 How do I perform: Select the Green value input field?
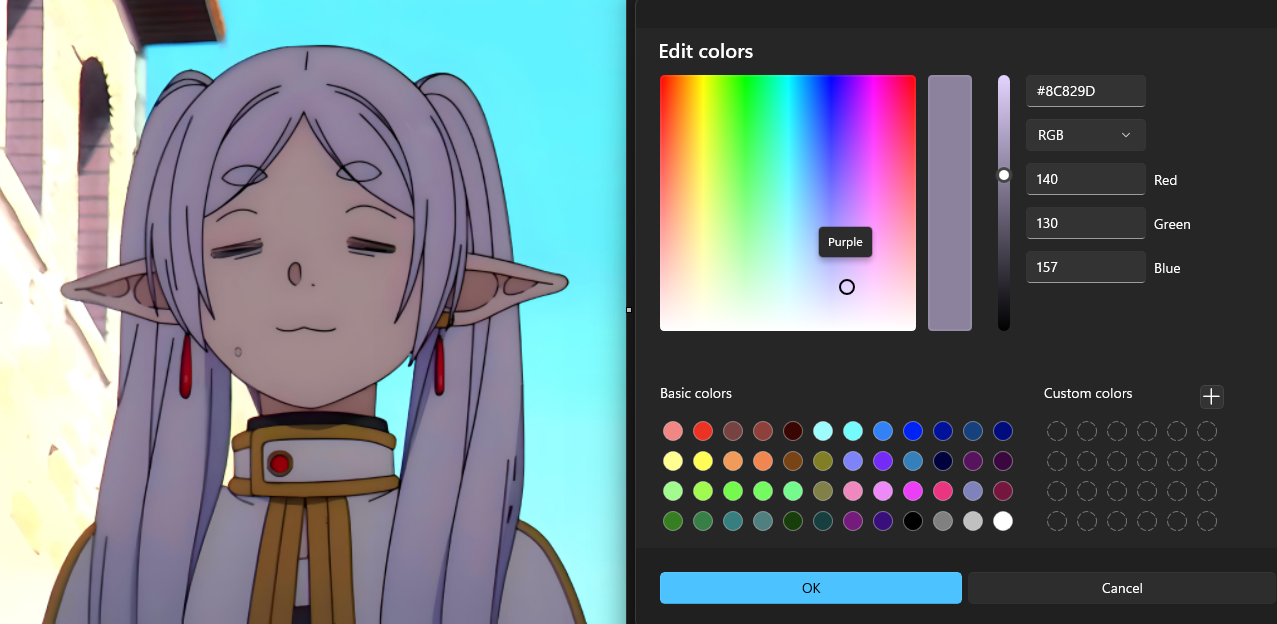click(x=1085, y=223)
